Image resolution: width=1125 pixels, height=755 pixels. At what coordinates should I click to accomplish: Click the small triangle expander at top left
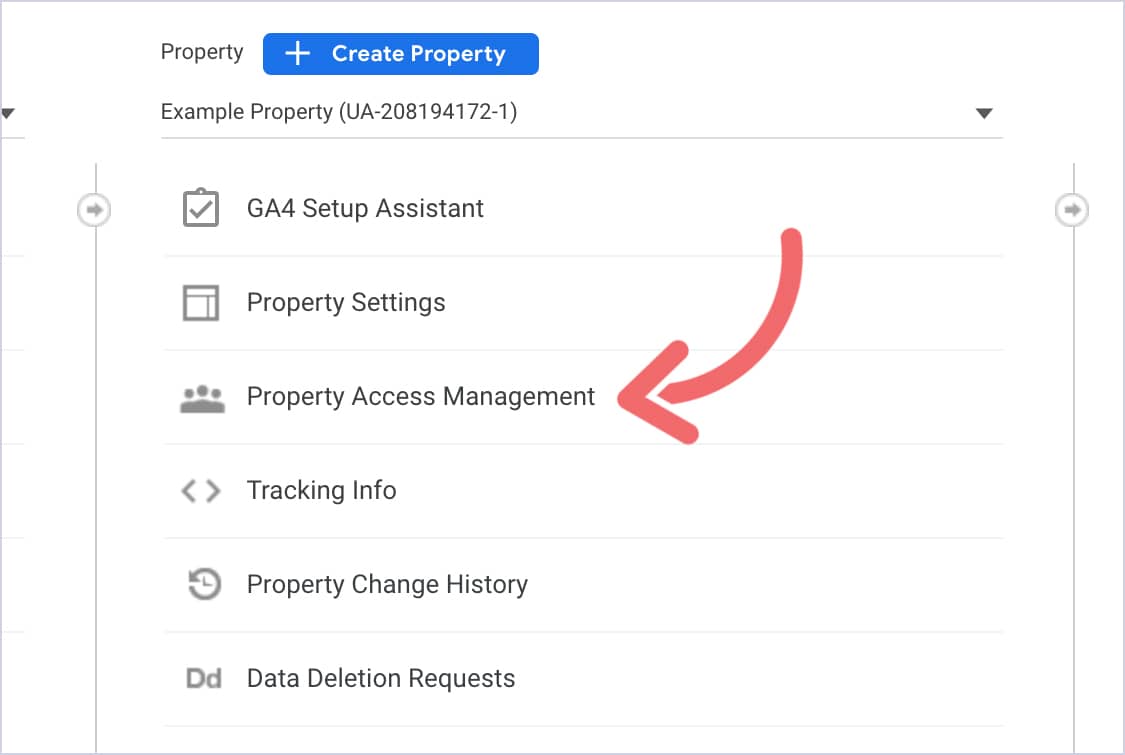[x=8, y=113]
